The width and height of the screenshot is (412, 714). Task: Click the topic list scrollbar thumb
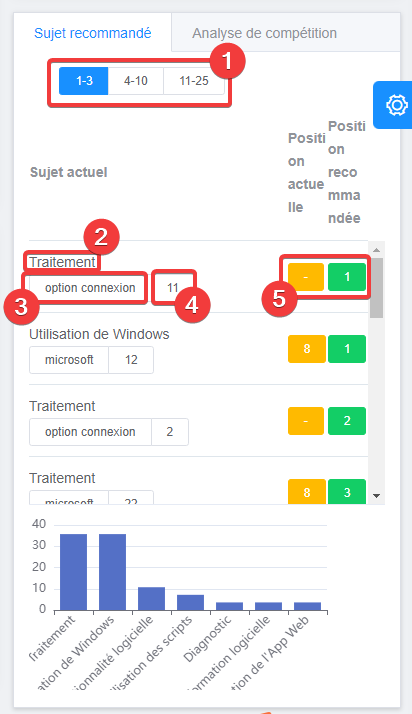376,288
